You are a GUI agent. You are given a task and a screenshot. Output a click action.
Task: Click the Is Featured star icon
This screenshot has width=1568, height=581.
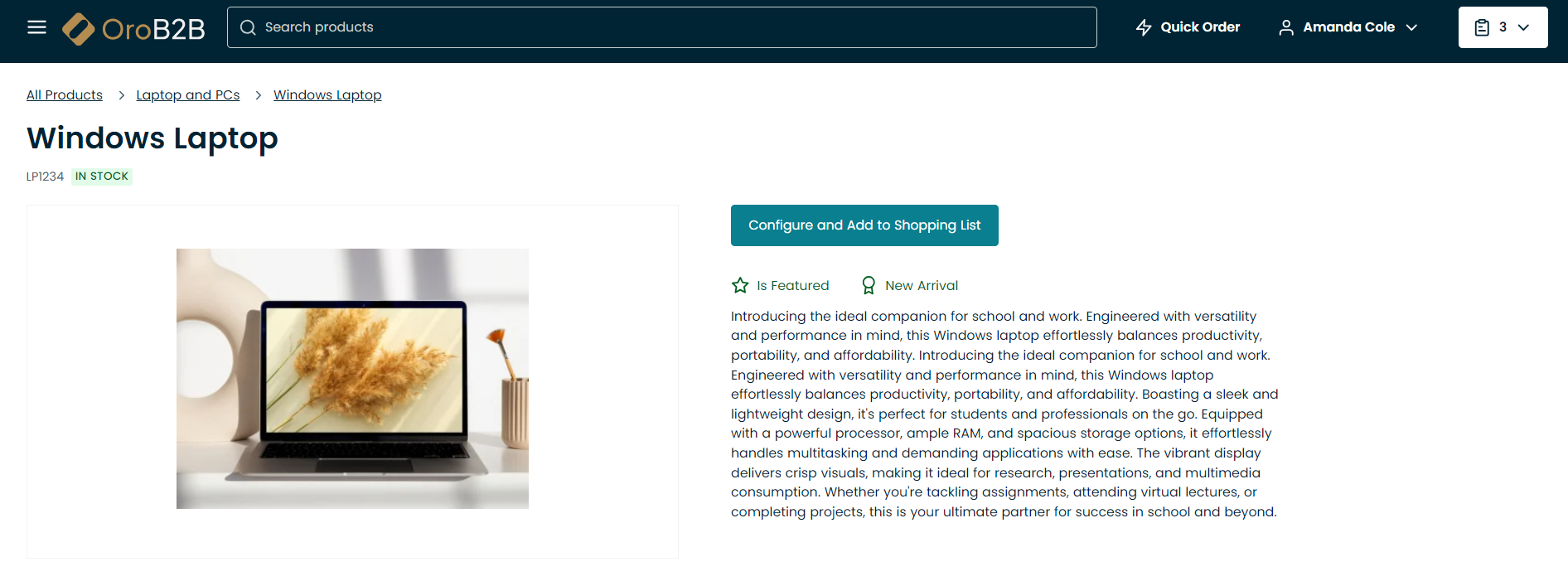pyautogui.click(x=740, y=285)
